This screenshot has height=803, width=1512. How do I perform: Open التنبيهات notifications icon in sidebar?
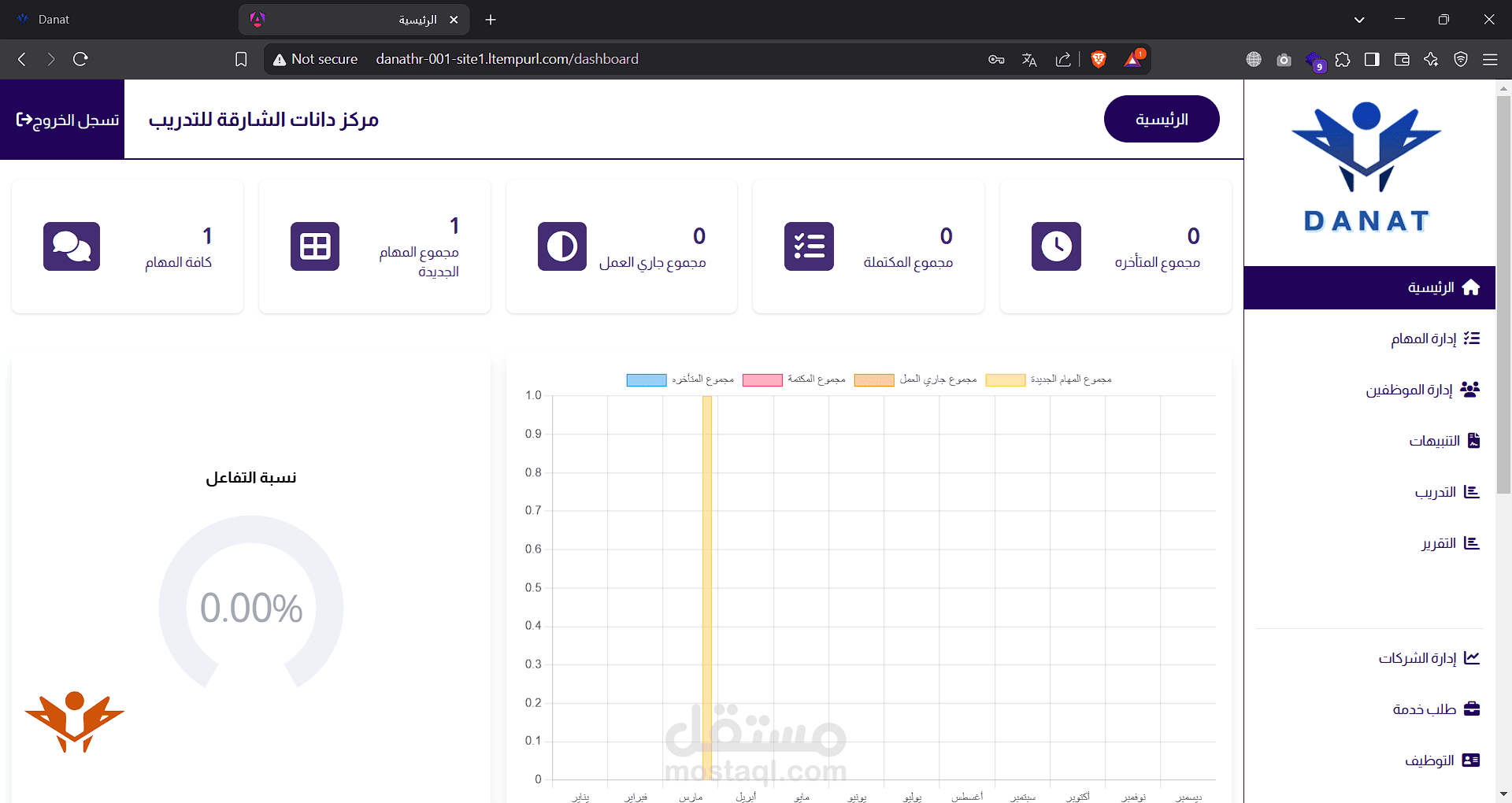pyautogui.click(x=1473, y=440)
